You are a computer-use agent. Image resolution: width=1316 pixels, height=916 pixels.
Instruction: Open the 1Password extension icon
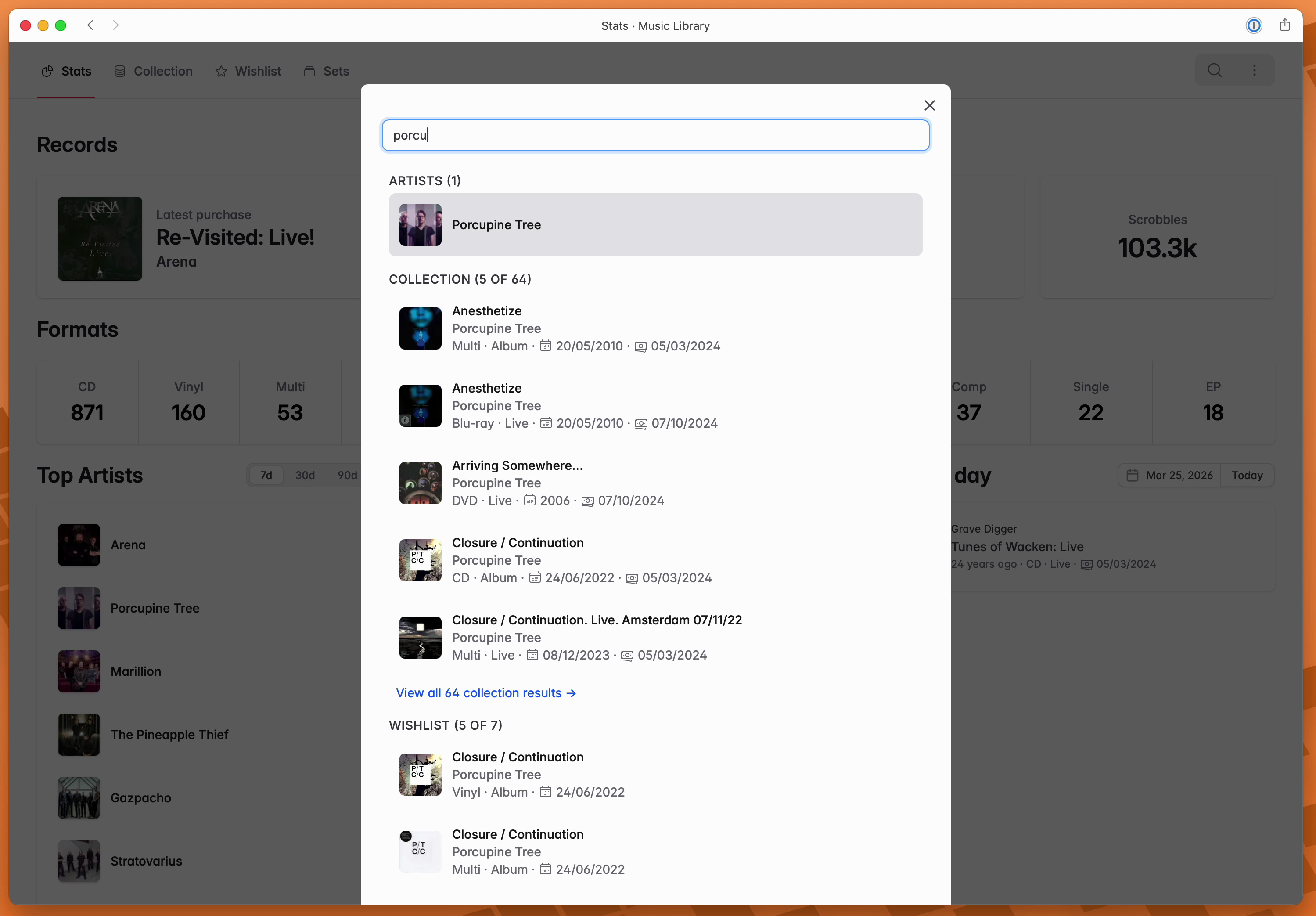(x=1254, y=25)
